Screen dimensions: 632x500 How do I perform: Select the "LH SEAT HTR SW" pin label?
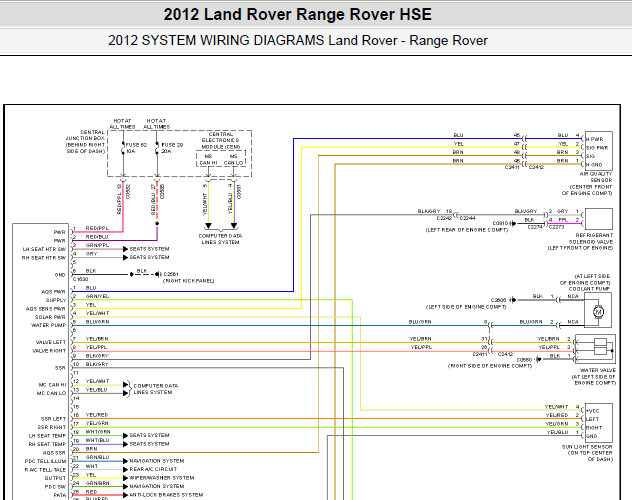[44, 249]
